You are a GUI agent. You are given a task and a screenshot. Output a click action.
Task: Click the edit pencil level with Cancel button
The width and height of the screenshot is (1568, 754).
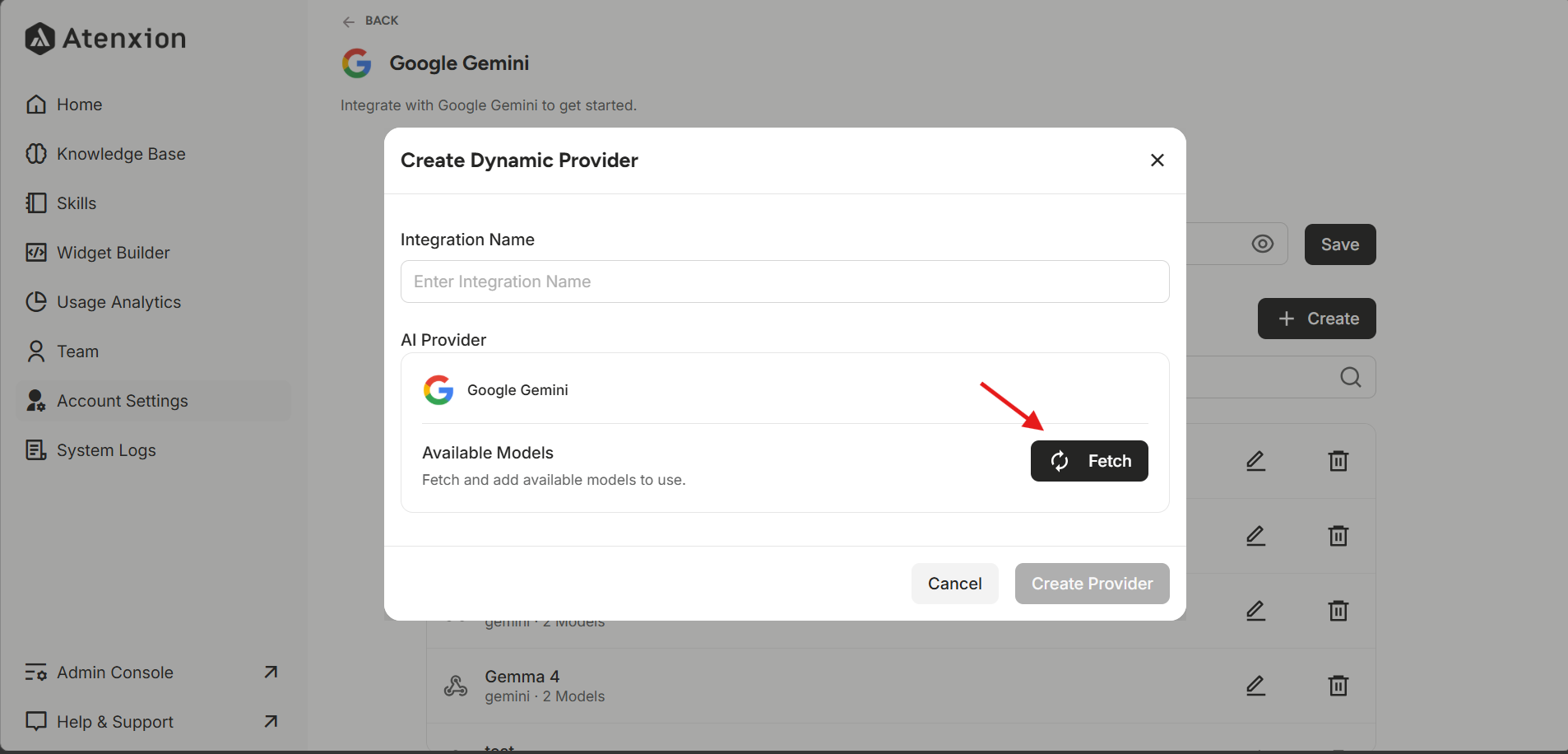[x=1255, y=611]
